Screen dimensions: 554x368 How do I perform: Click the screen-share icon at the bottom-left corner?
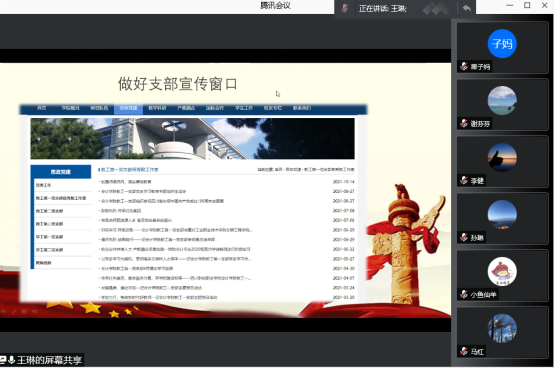(x=3, y=360)
